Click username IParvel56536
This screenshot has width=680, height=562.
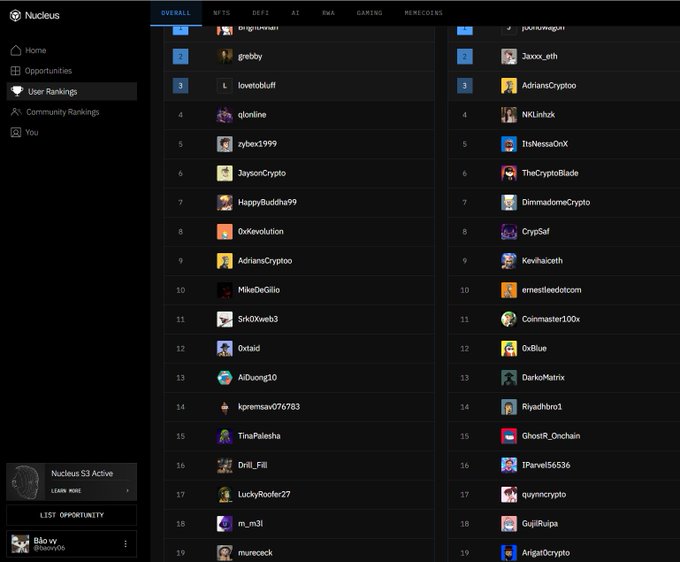point(546,465)
